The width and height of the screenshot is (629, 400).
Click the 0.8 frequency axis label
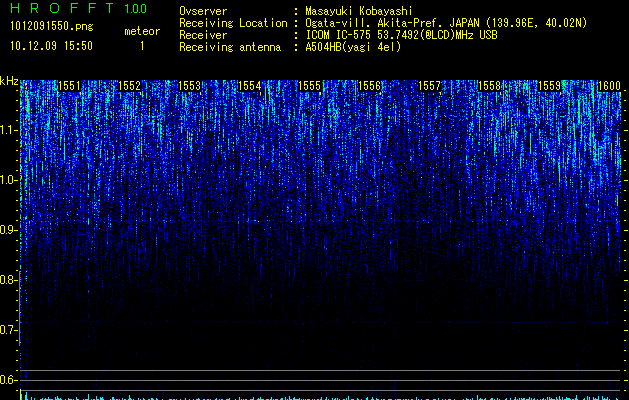tap(9, 280)
